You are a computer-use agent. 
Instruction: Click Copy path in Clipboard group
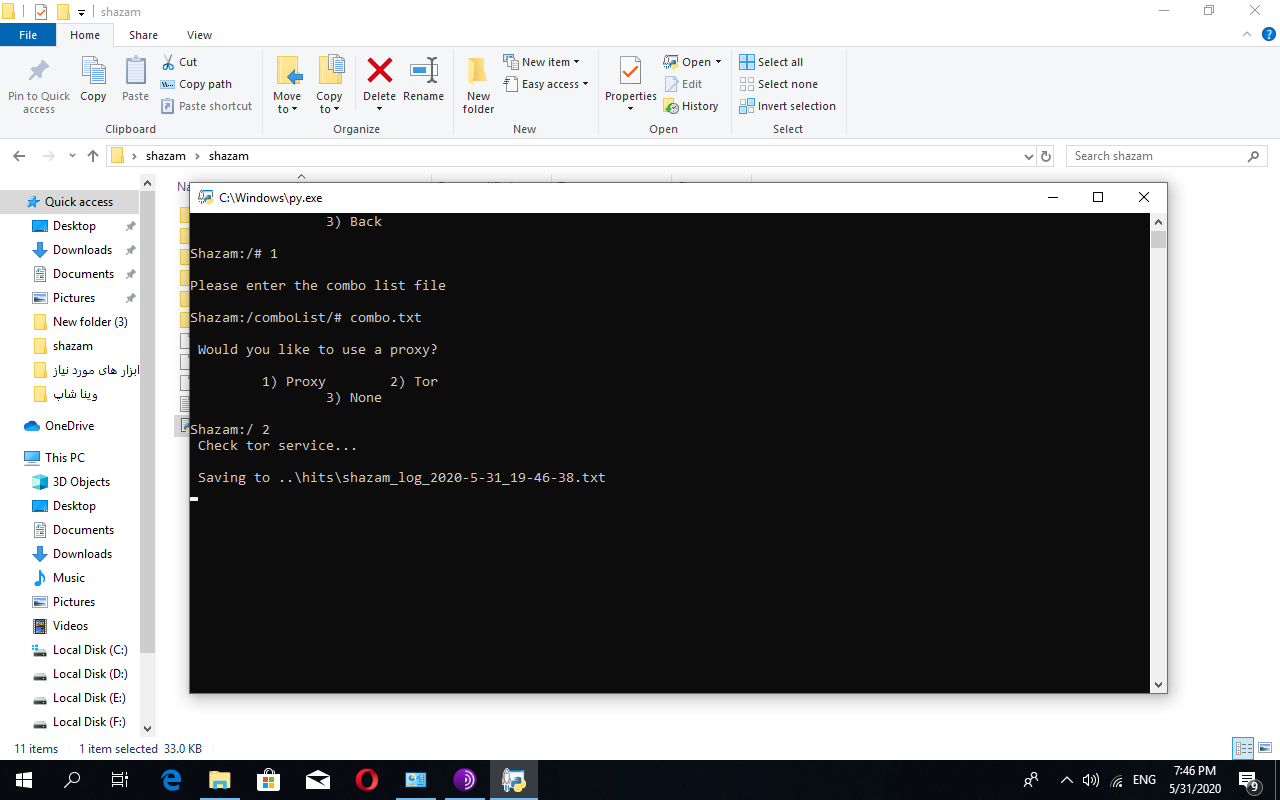[x=196, y=84]
